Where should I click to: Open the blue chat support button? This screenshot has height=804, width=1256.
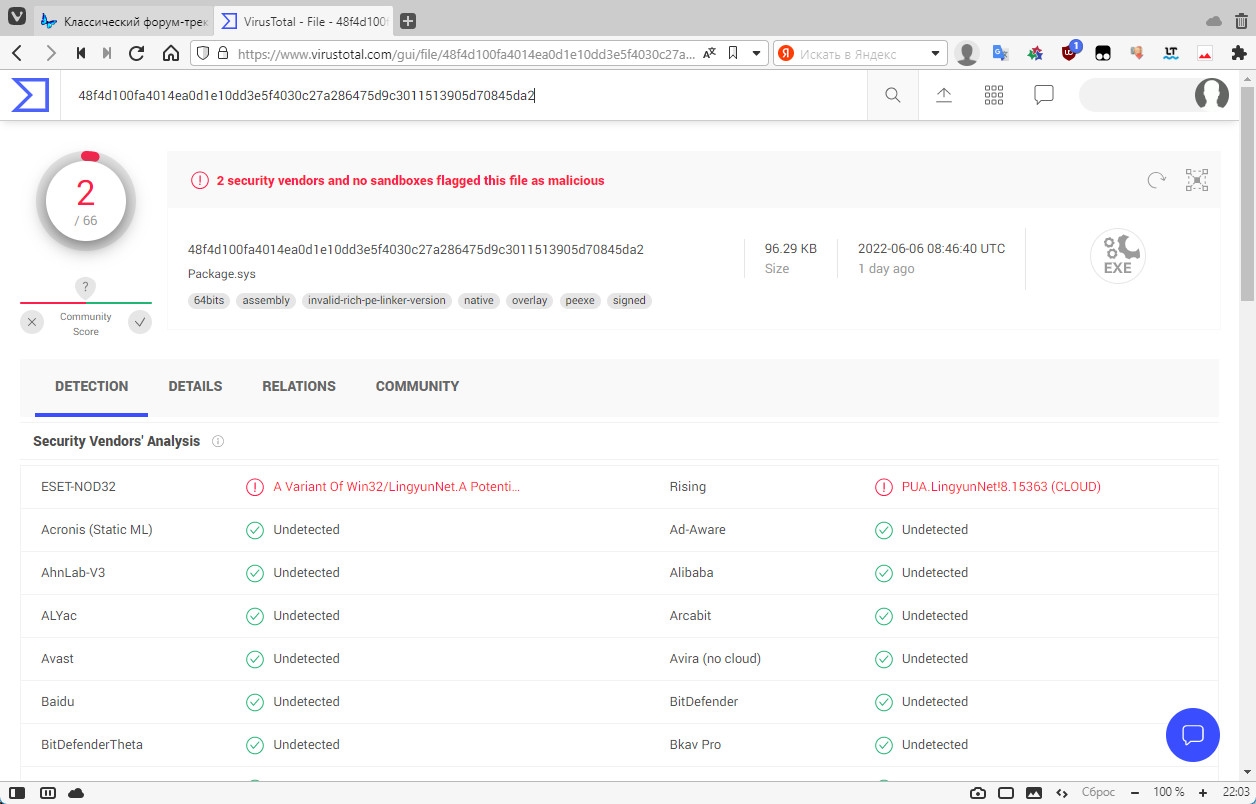(x=1193, y=735)
